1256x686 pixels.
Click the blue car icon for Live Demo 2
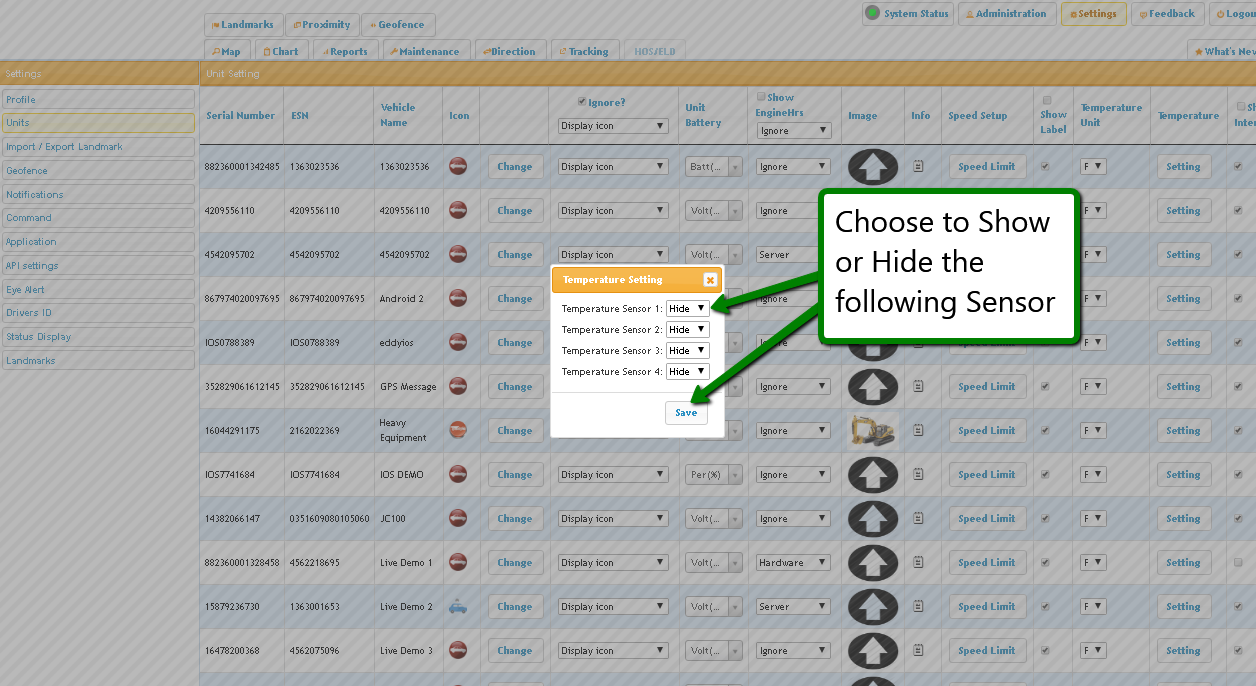[x=458, y=606]
